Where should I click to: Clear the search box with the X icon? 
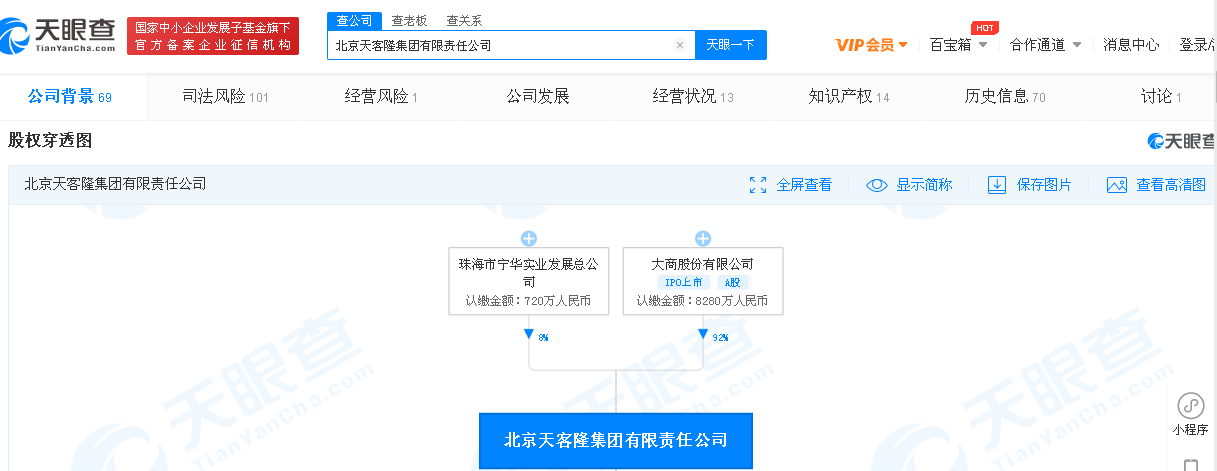(x=680, y=45)
